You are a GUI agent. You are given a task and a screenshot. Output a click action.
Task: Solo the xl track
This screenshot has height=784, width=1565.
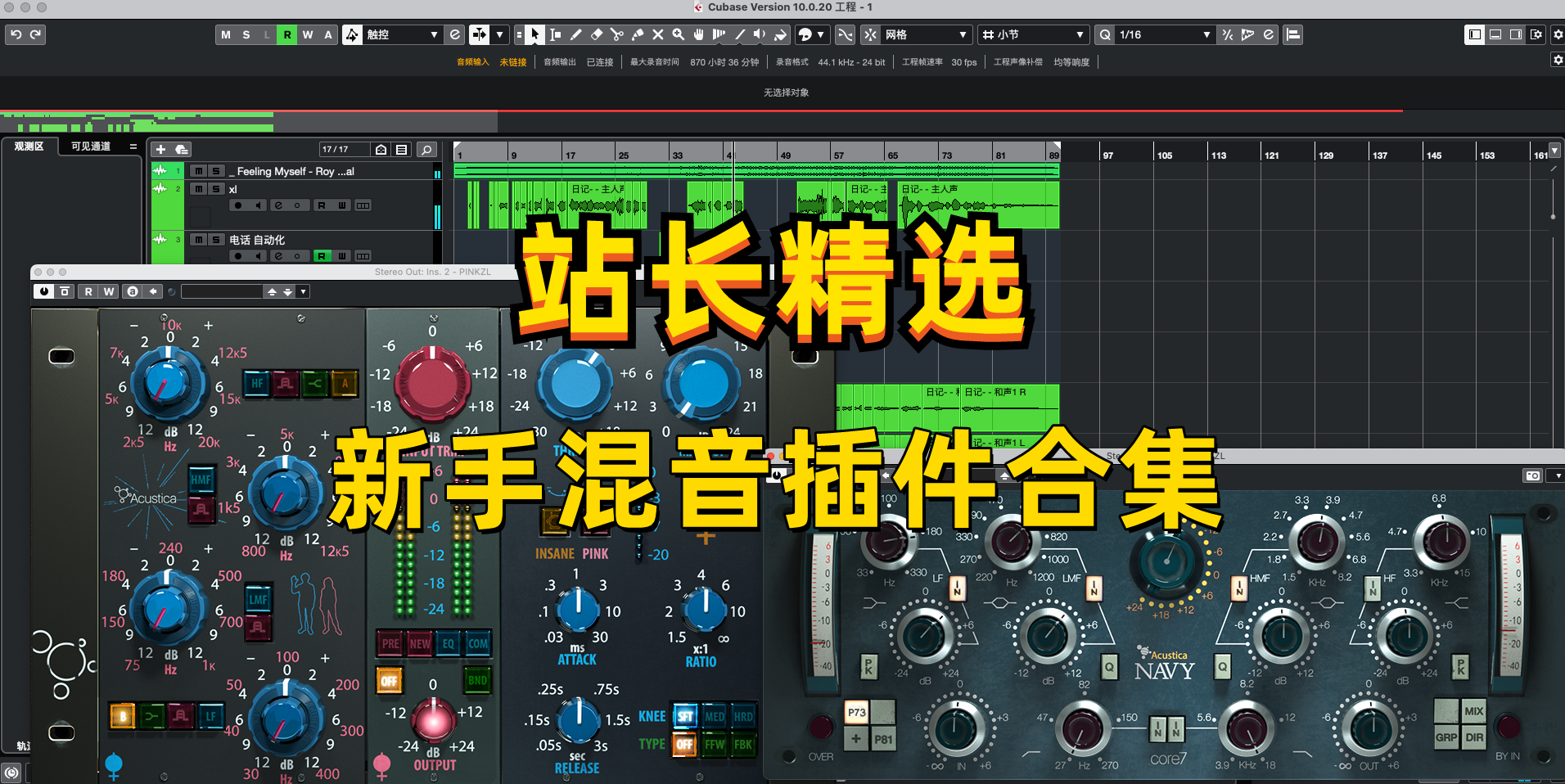(216, 189)
